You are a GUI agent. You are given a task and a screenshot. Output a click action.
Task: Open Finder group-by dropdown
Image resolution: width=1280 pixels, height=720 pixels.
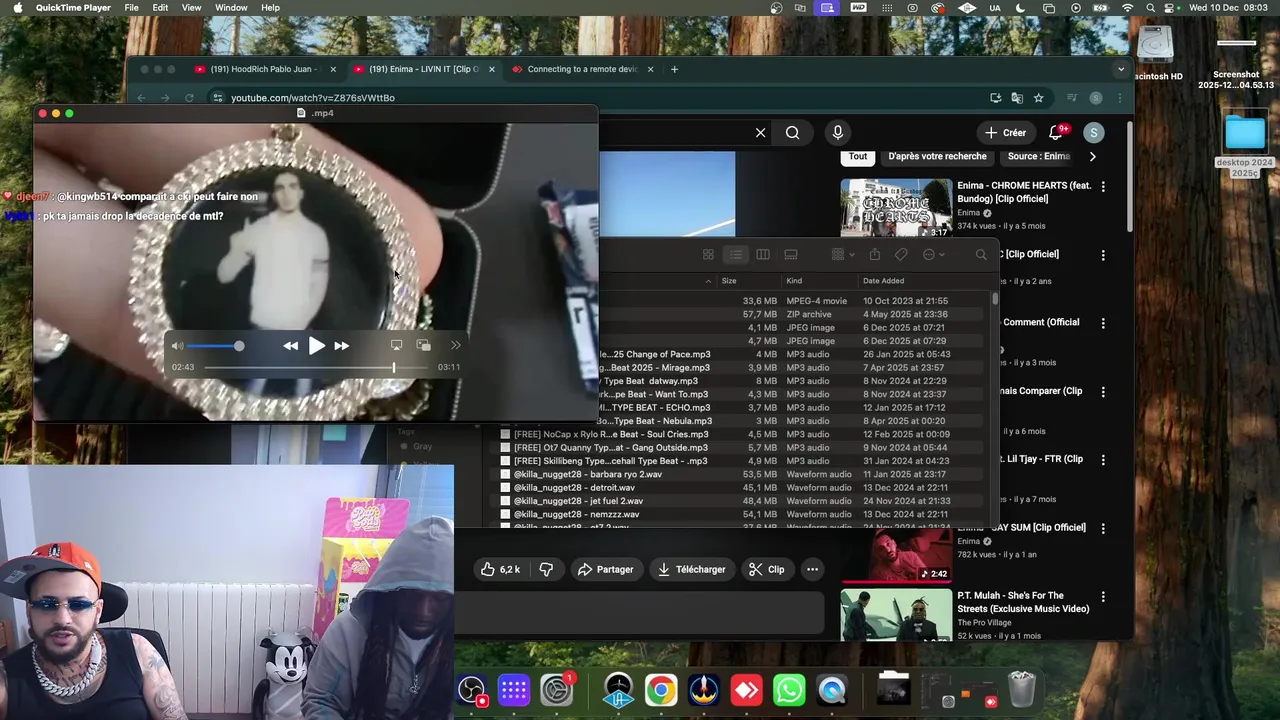pyautogui.click(x=843, y=255)
